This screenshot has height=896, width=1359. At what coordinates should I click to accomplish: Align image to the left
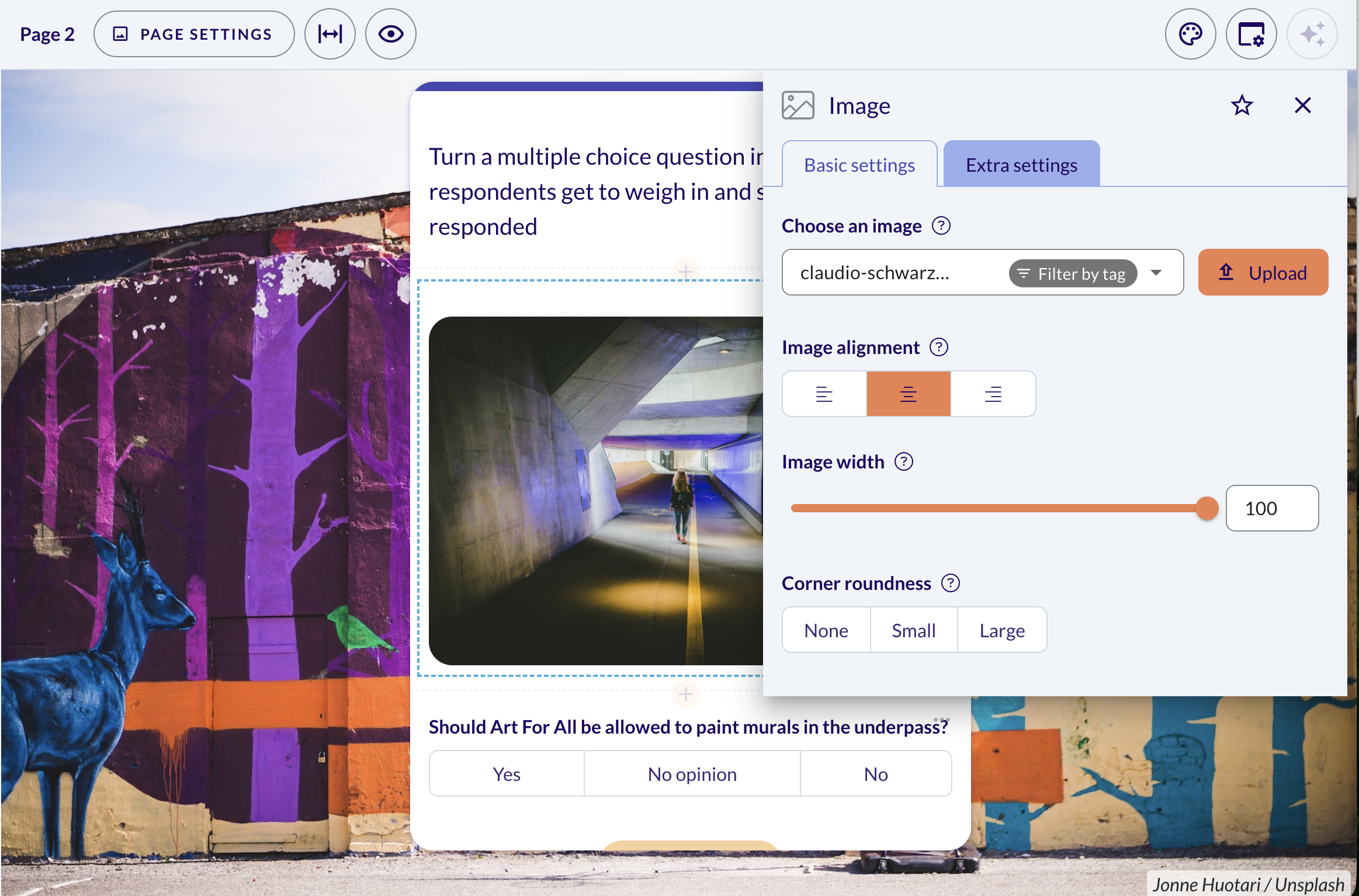click(x=824, y=394)
